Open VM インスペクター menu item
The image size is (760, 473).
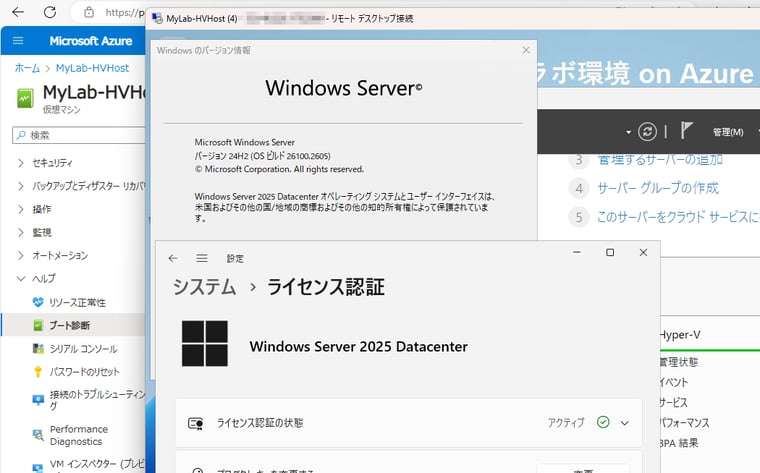tap(97, 464)
